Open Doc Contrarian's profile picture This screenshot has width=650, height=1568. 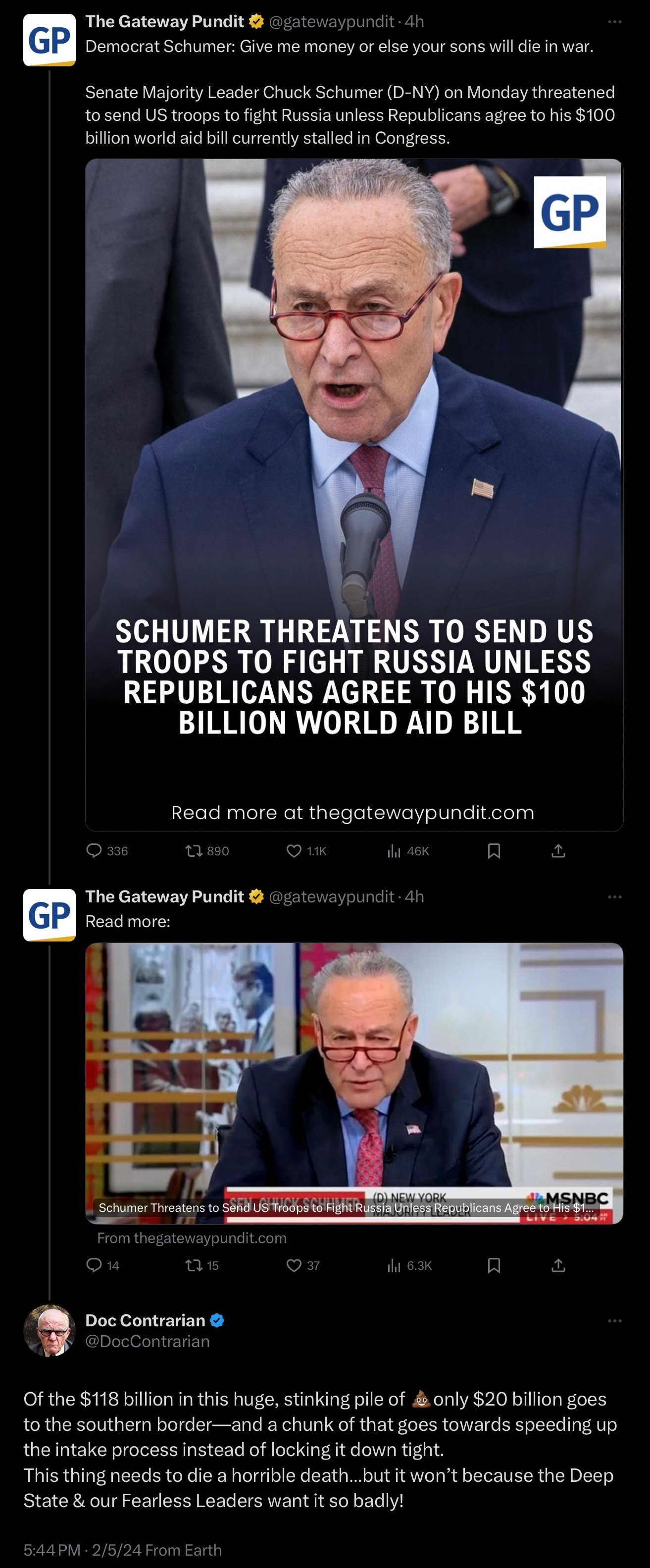tap(50, 1331)
